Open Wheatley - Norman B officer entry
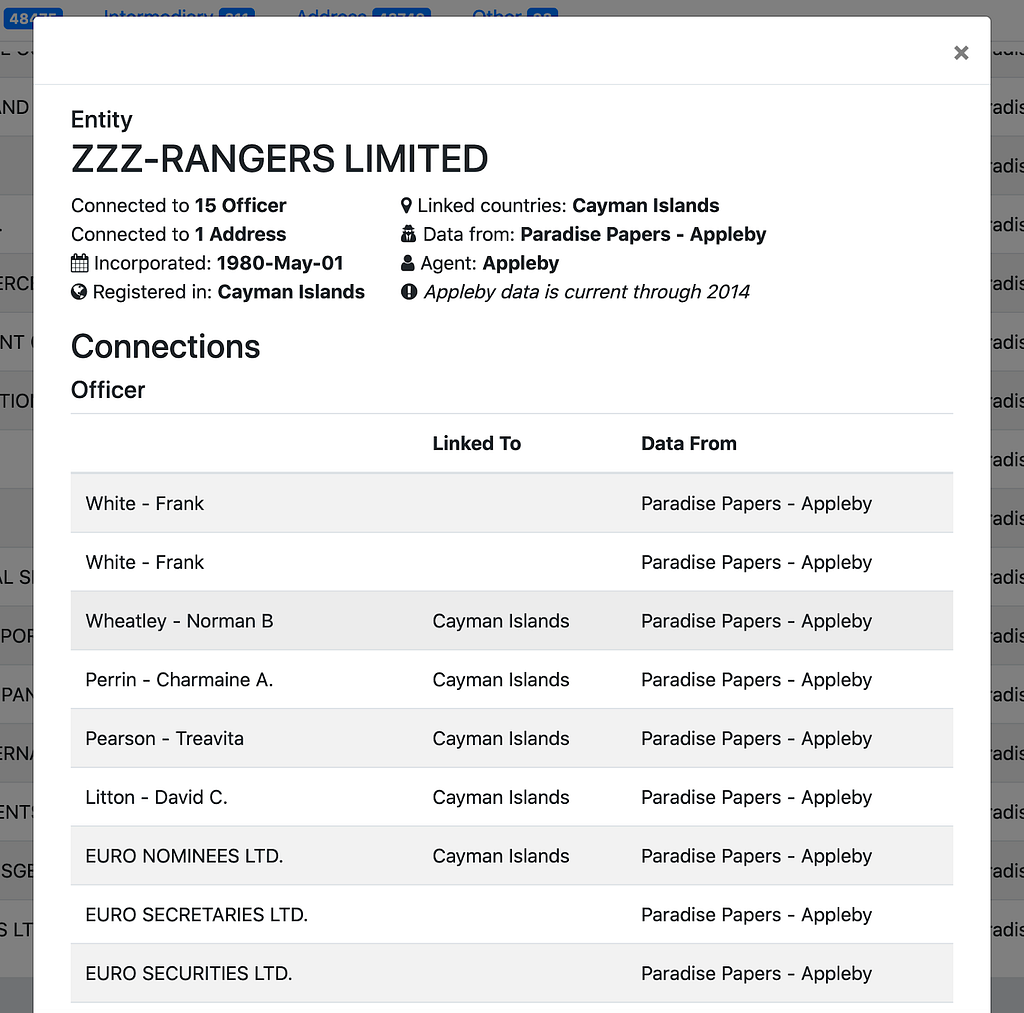1024x1013 pixels. point(179,621)
